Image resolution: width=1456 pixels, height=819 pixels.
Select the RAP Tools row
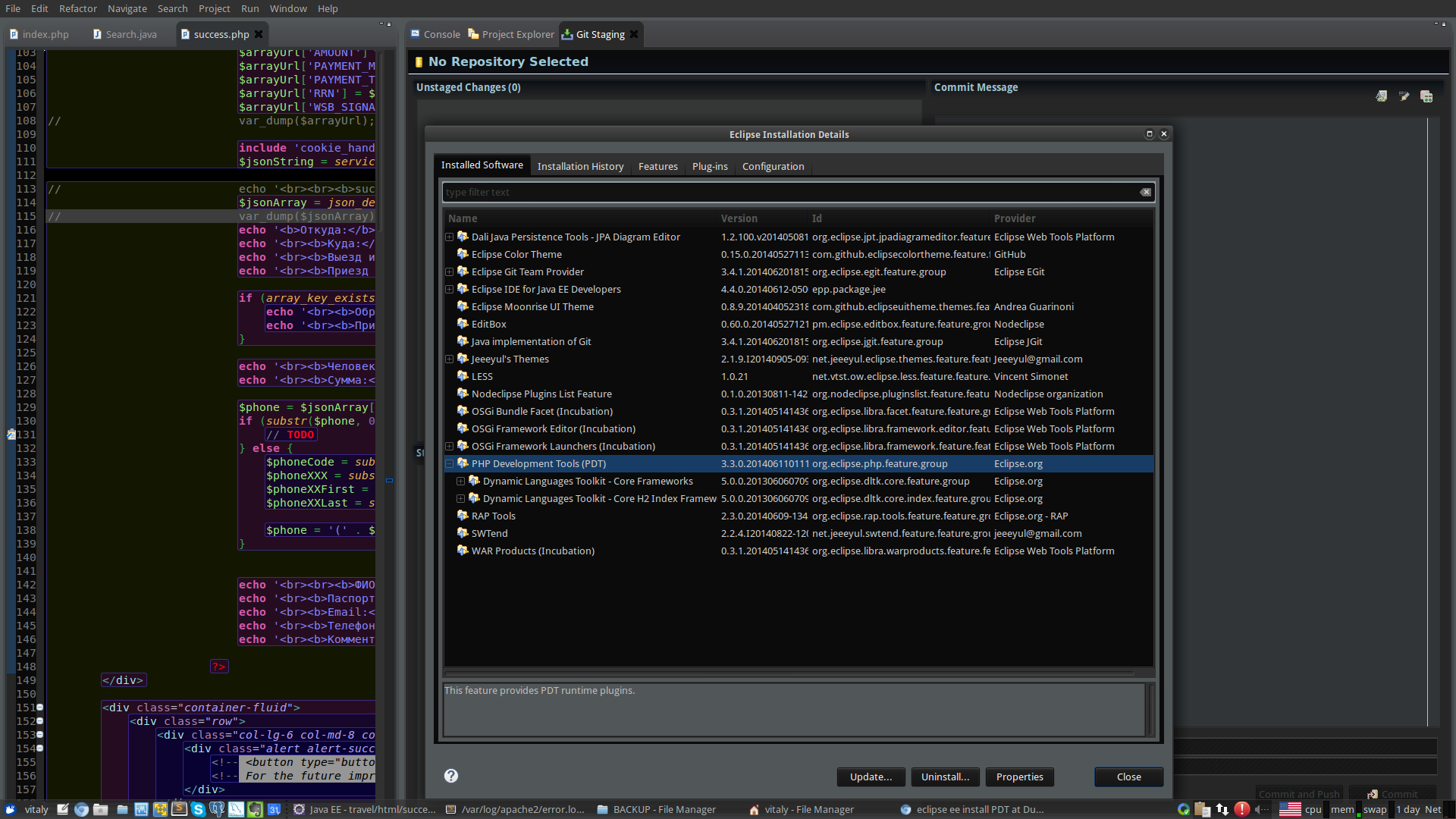click(x=799, y=516)
